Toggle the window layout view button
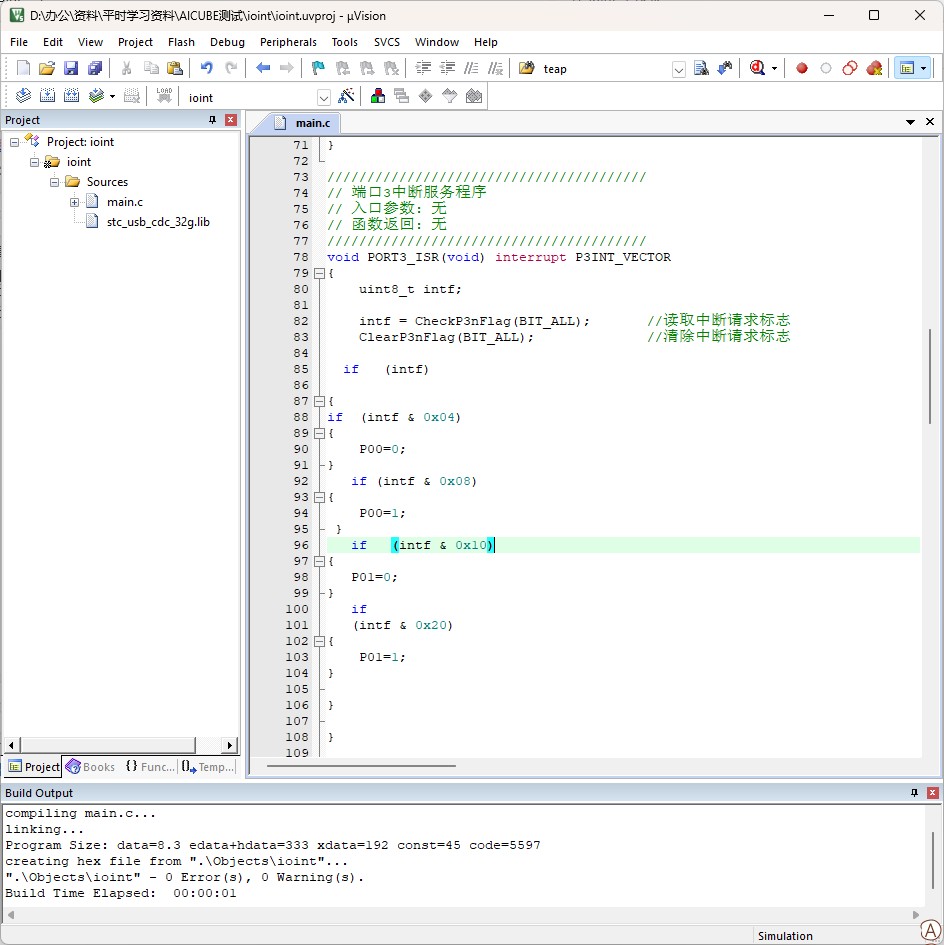This screenshot has width=944, height=945. (x=907, y=68)
